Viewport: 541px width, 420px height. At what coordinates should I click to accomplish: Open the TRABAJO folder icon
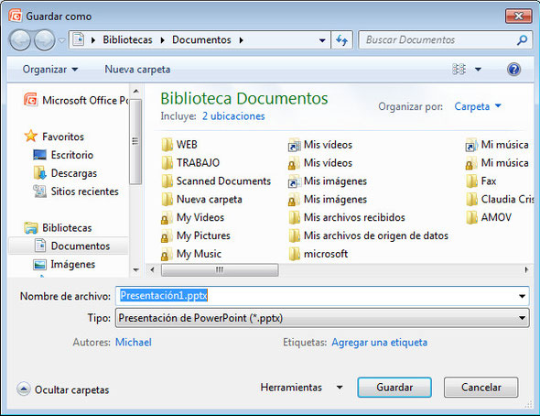(x=167, y=163)
